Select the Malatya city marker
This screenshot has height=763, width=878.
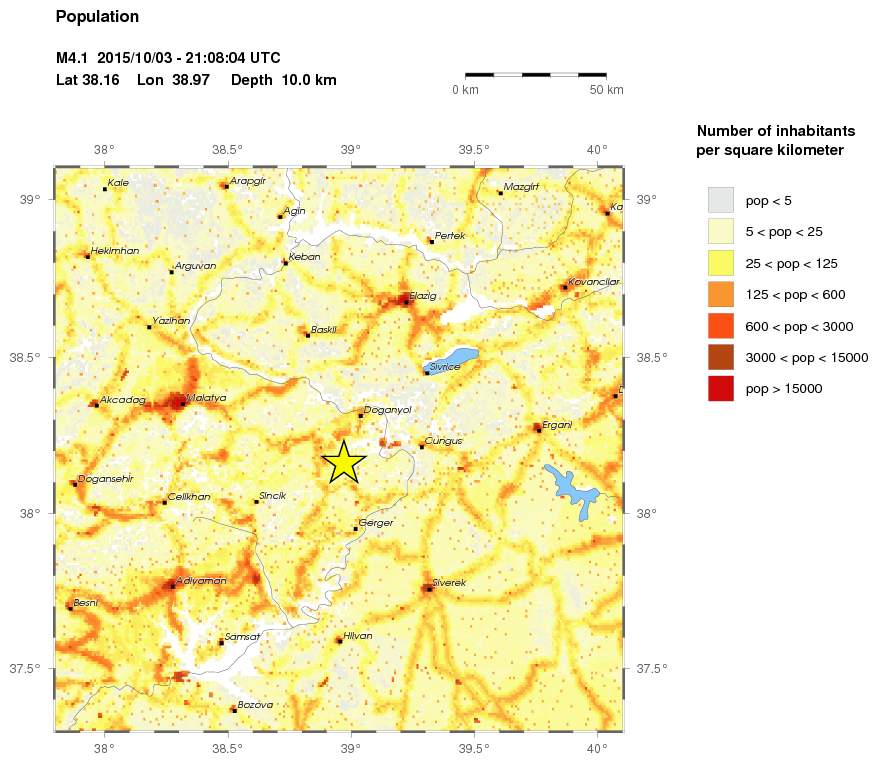pyautogui.click(x=183, y=404)
